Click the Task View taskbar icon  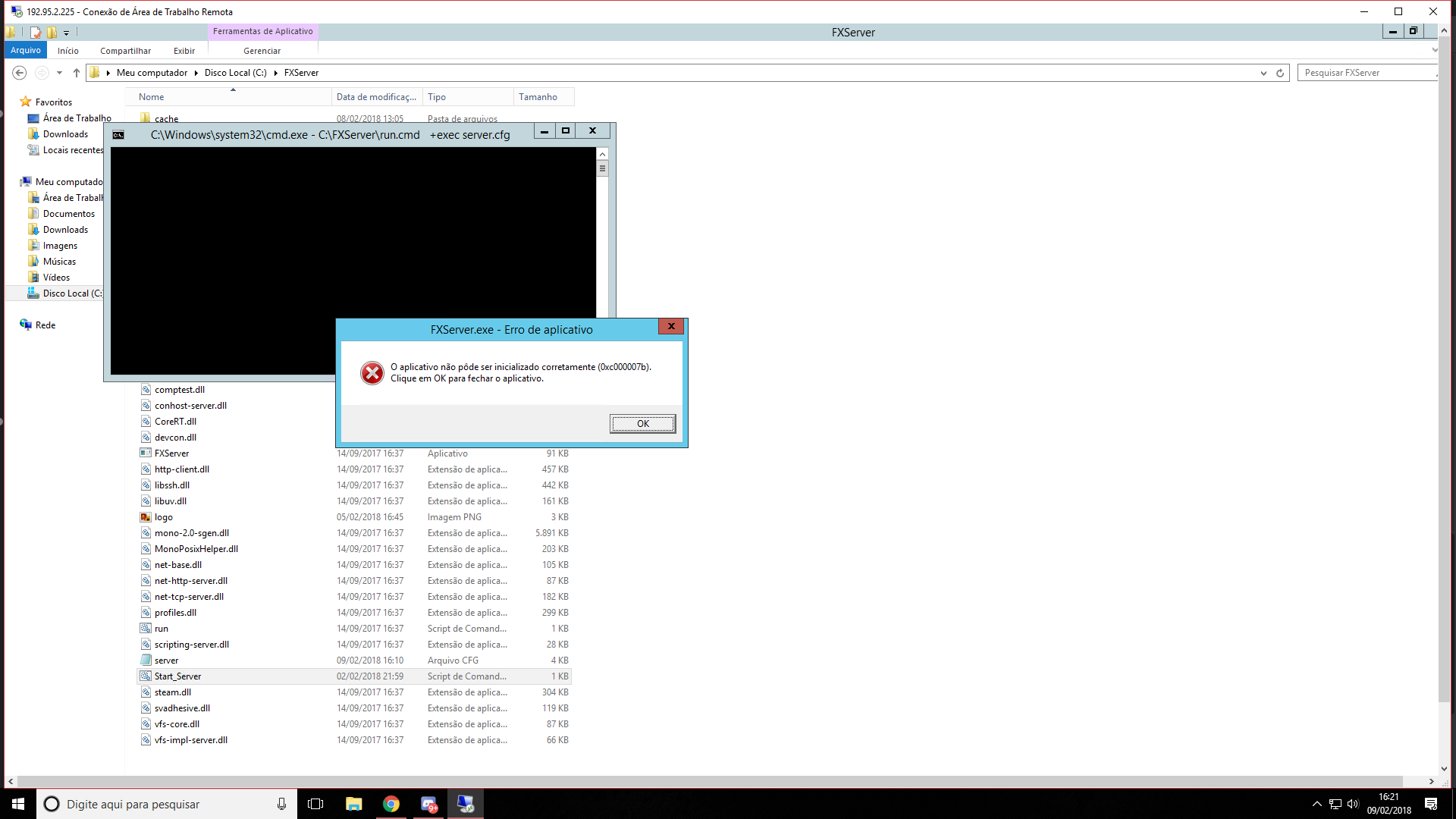(x=315, y=804)
